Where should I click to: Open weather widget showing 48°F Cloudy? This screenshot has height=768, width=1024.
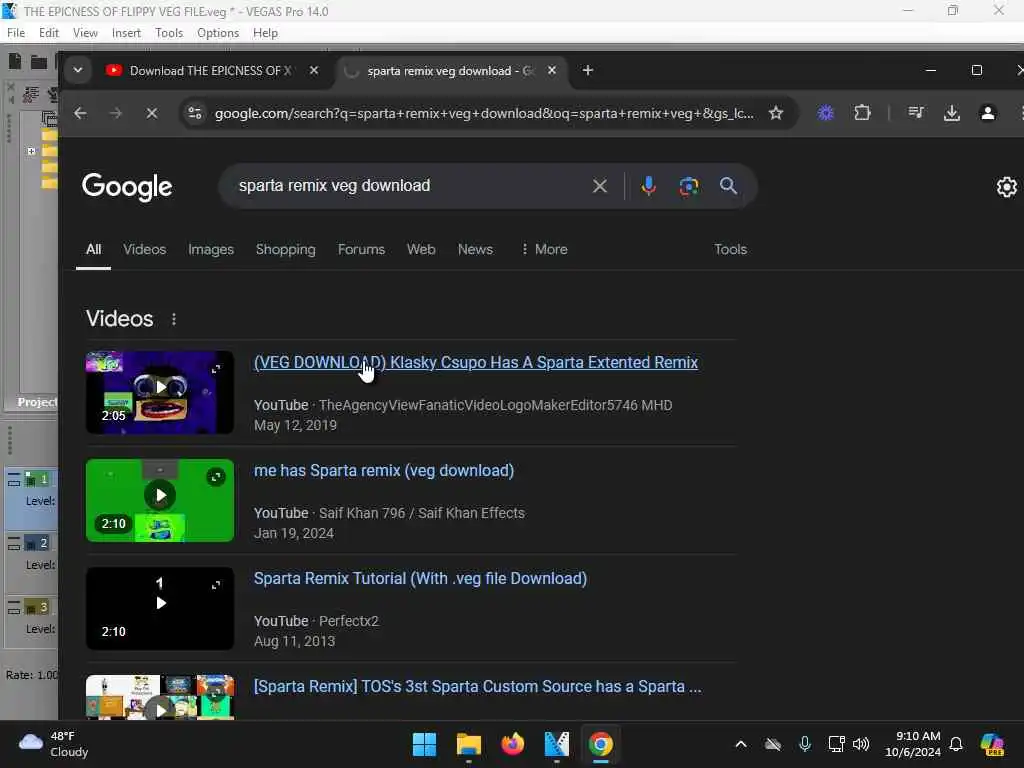tap(54, 744)
